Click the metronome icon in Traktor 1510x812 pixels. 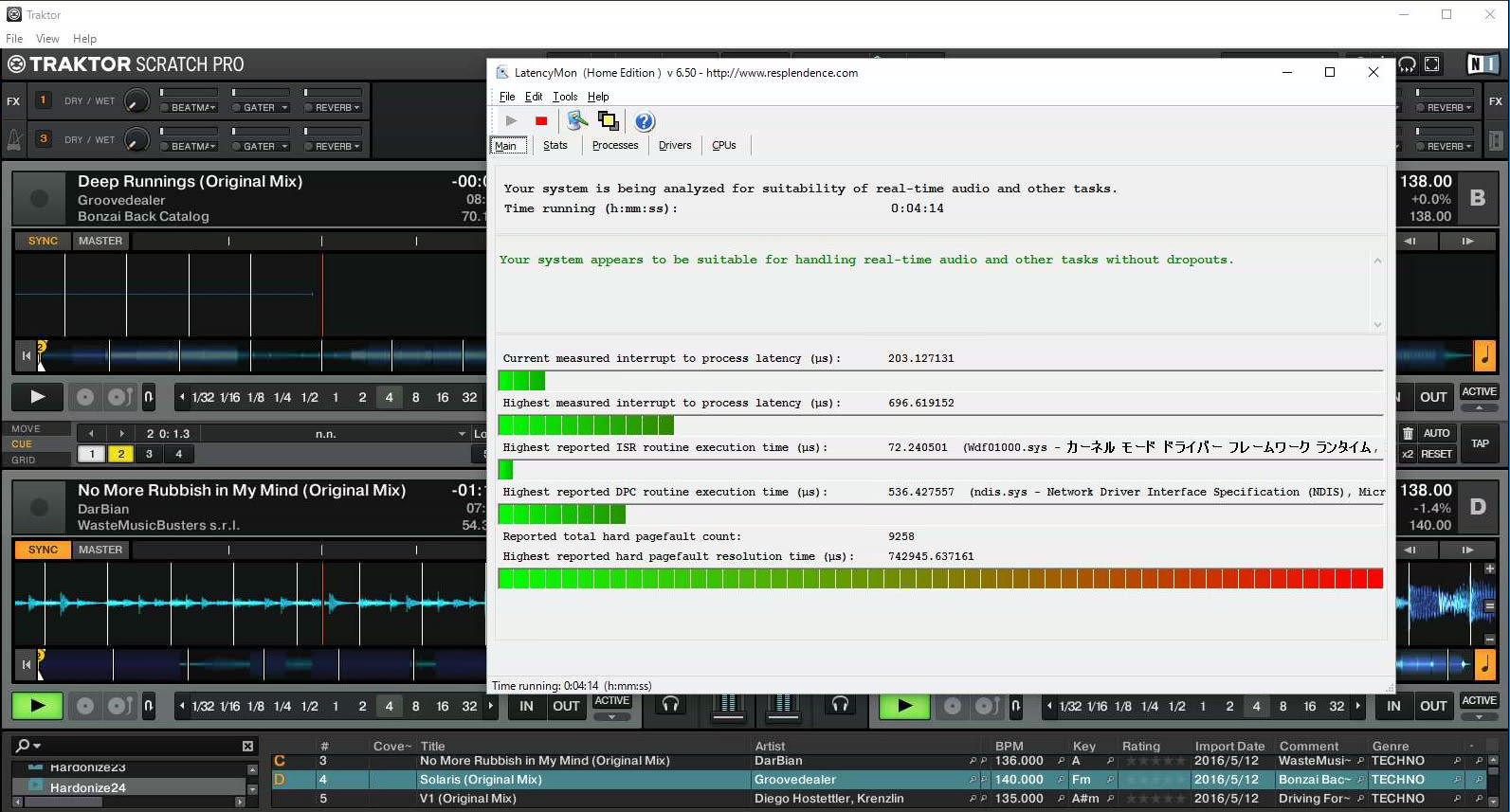14,139
